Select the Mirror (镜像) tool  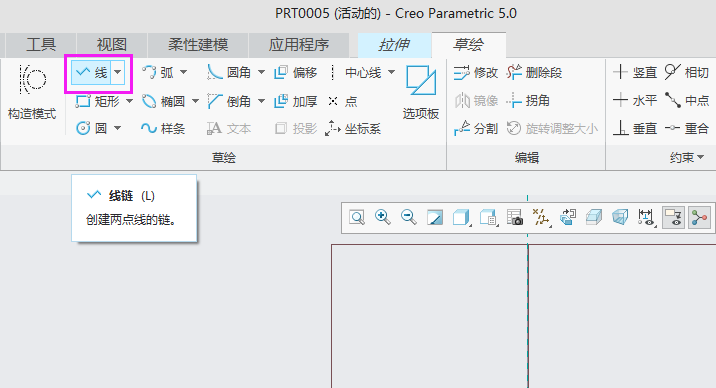tap(475, 100)
